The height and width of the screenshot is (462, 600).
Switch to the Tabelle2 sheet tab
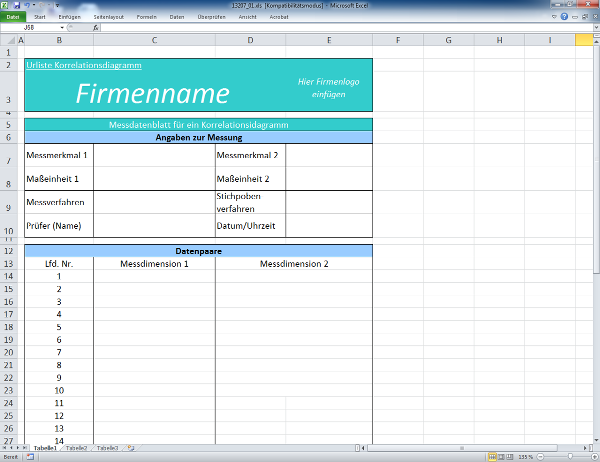tap(77, 448)
